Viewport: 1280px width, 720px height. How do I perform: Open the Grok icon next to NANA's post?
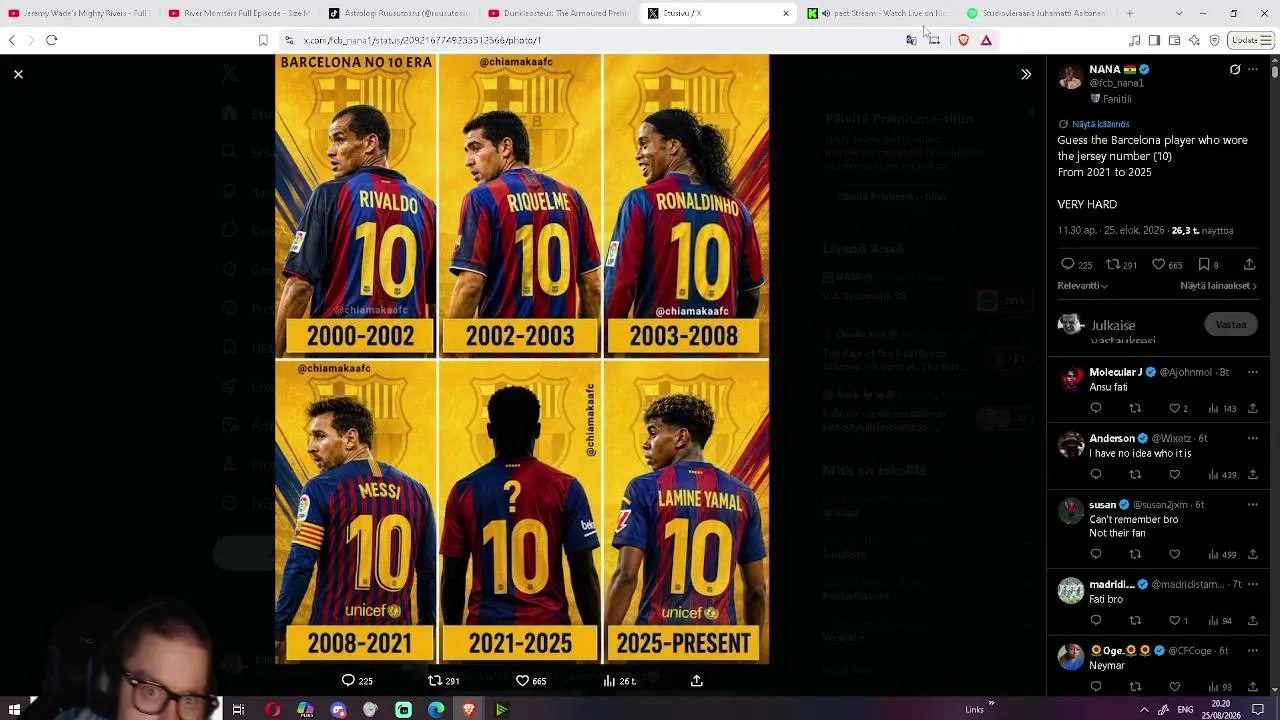point(1235,70)
